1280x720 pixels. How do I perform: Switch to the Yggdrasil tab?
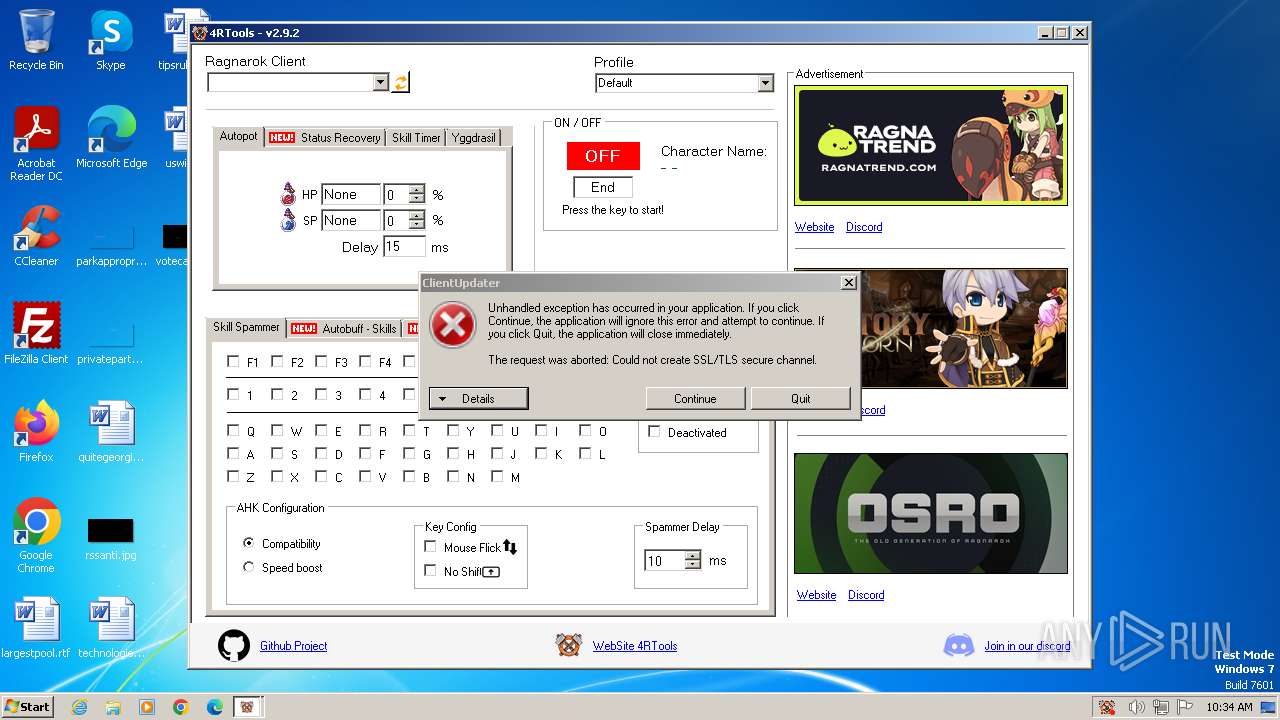click(x=473, y=138)
